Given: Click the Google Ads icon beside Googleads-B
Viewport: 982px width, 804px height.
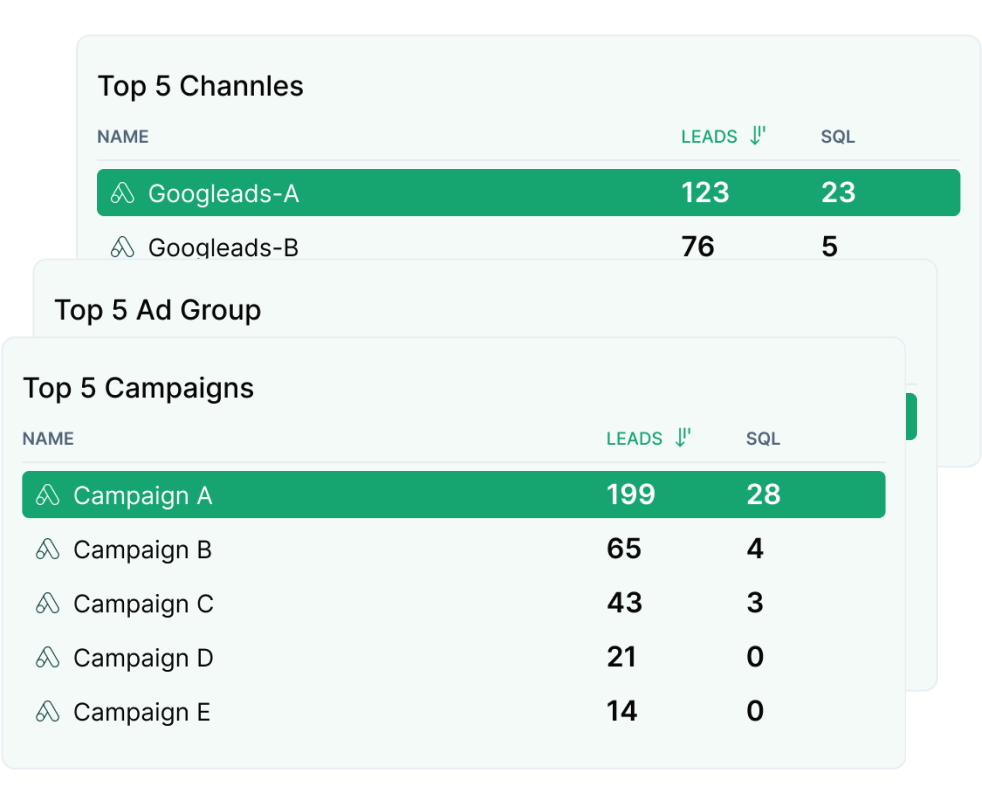Looking at the screenshot, I should coord(122,247).
